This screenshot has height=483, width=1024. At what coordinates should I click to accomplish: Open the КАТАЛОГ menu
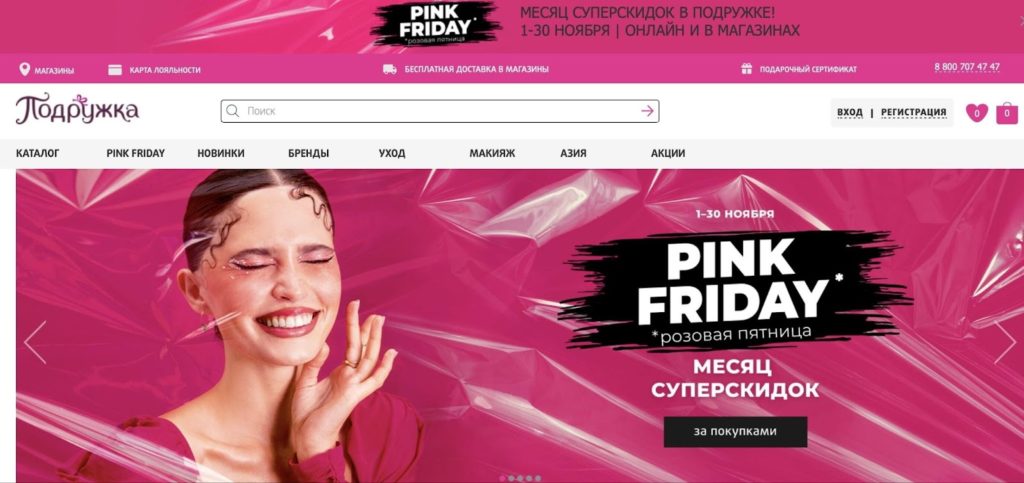point(37,153)
